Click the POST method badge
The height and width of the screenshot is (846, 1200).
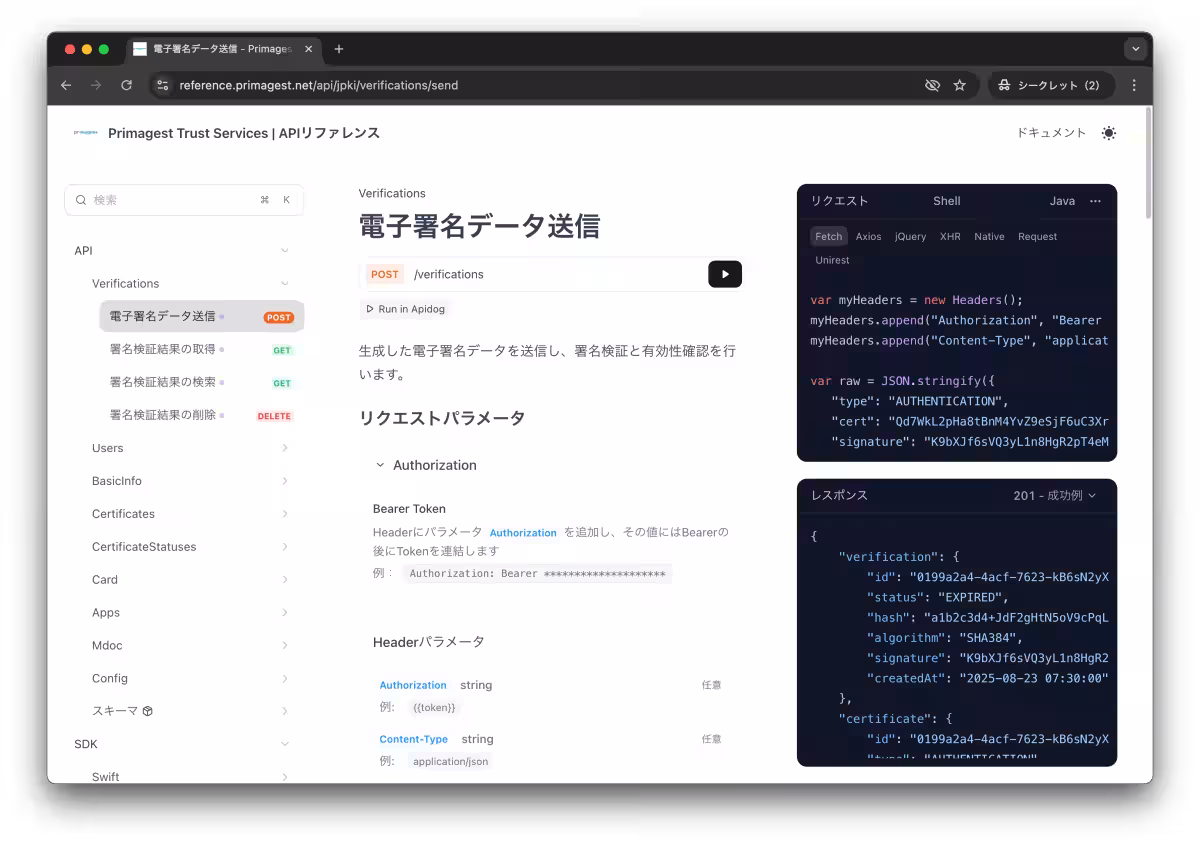(x=385, y=274)
